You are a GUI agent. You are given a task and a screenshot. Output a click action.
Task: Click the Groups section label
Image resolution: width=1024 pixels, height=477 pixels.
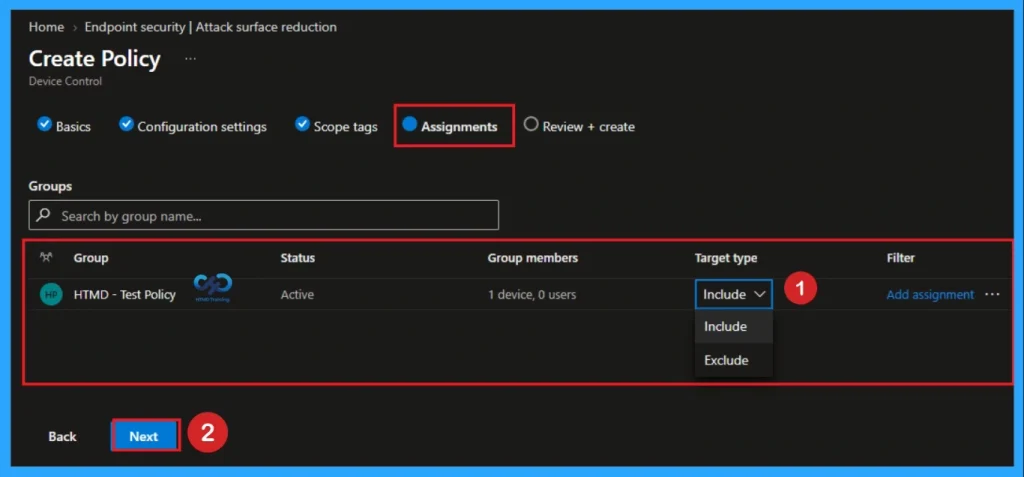coord(50,186)
